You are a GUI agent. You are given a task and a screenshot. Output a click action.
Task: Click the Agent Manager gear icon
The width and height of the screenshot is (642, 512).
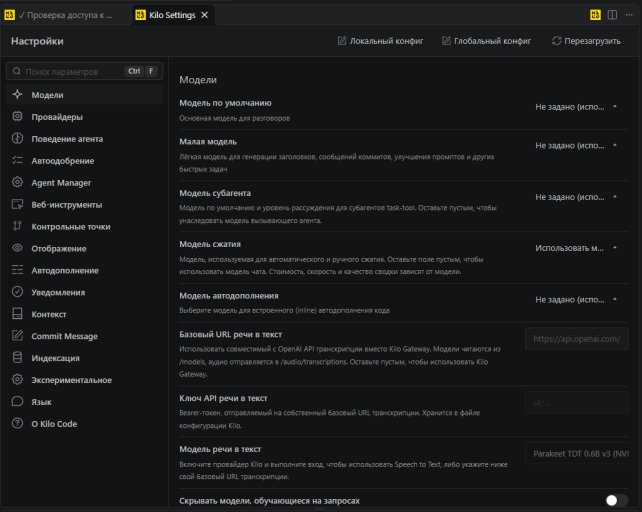(x=17, y=182)
